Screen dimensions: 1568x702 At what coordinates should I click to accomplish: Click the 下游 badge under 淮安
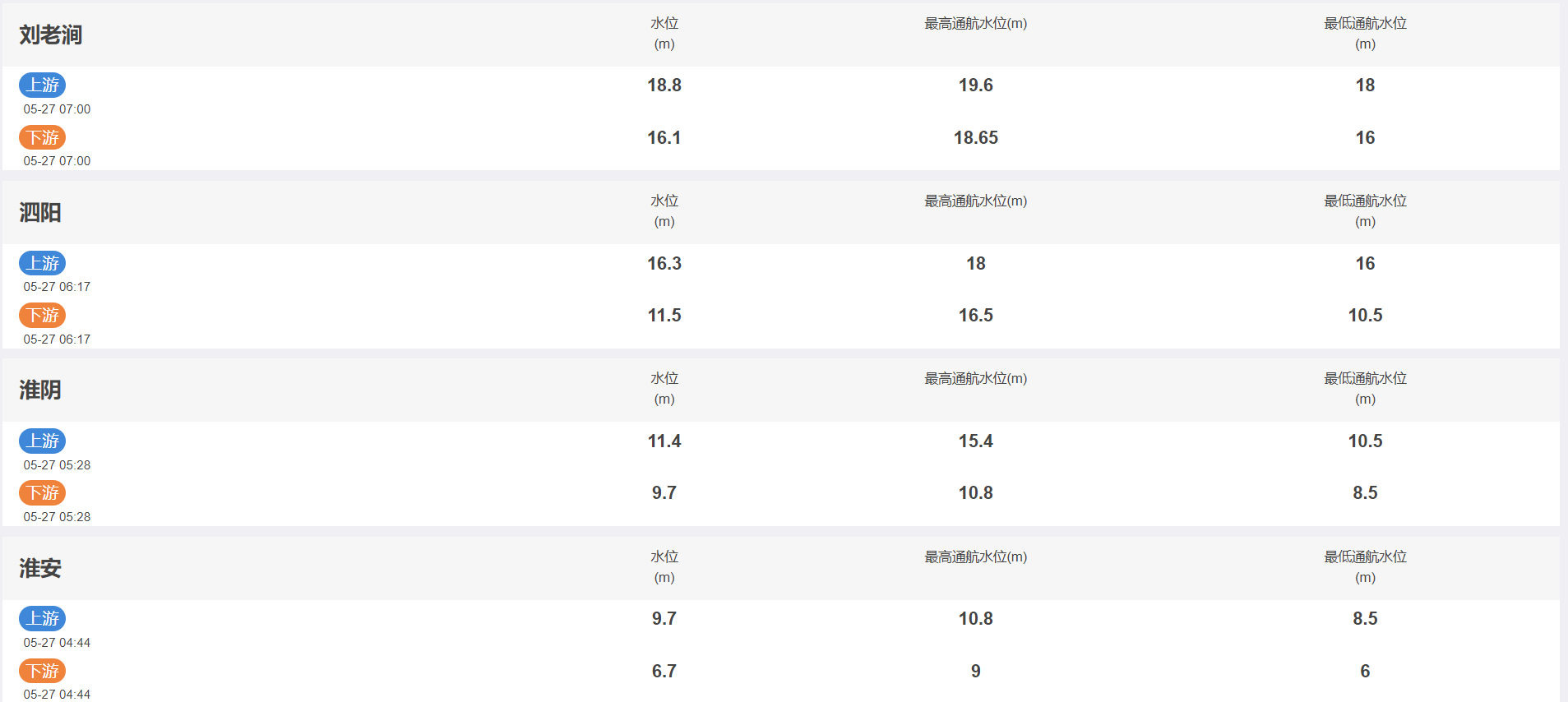43,671
